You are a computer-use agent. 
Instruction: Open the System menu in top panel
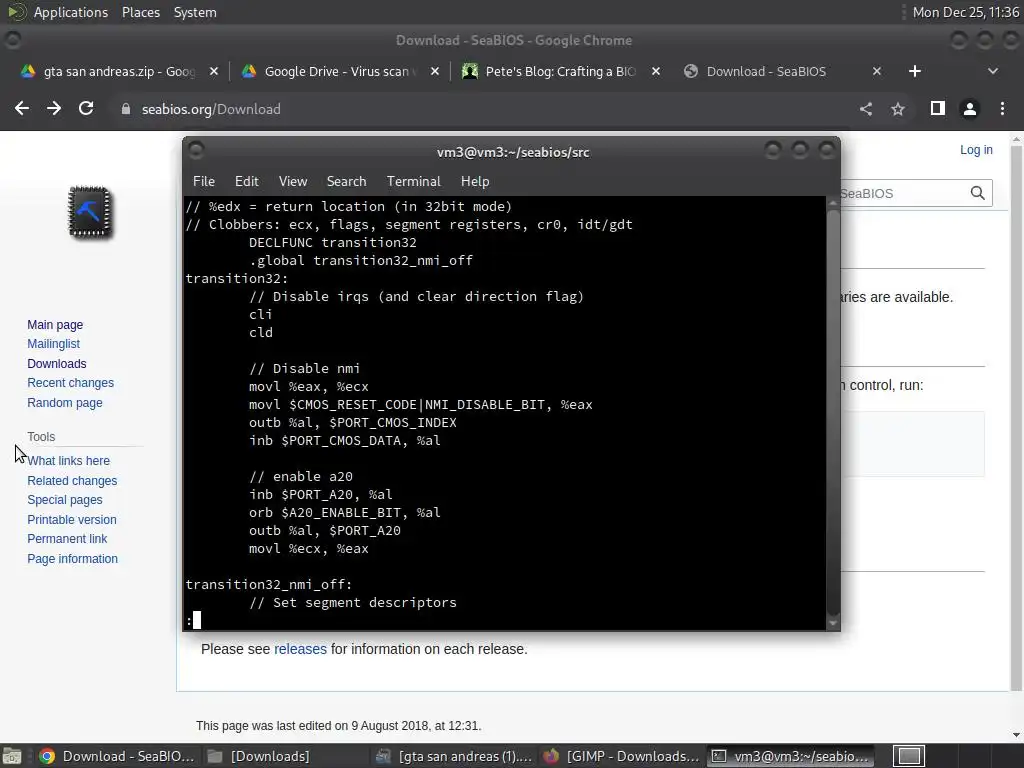click(x=195, y=12)
